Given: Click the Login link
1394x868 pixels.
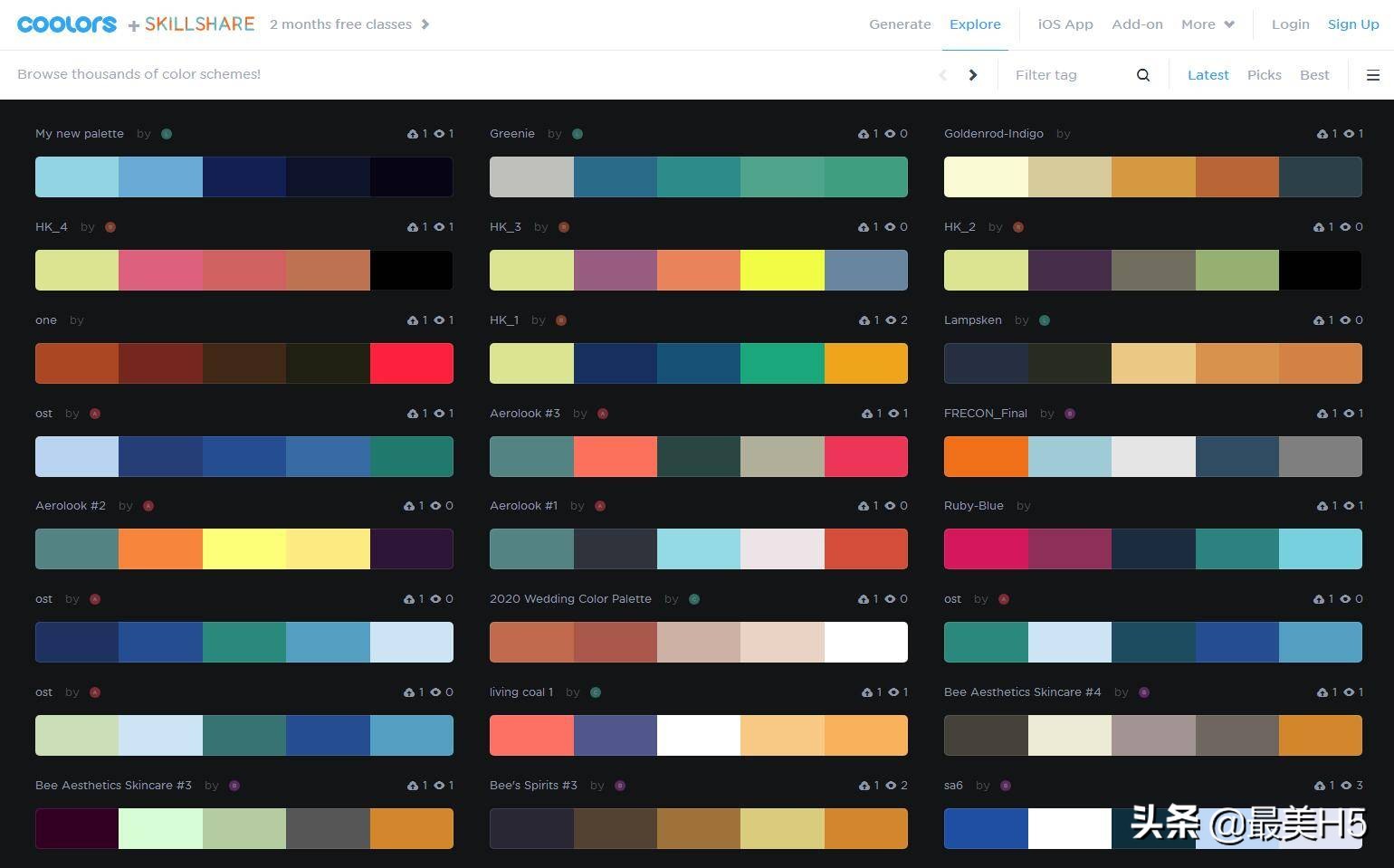Looking at the screenshot, I should 1291,24.
